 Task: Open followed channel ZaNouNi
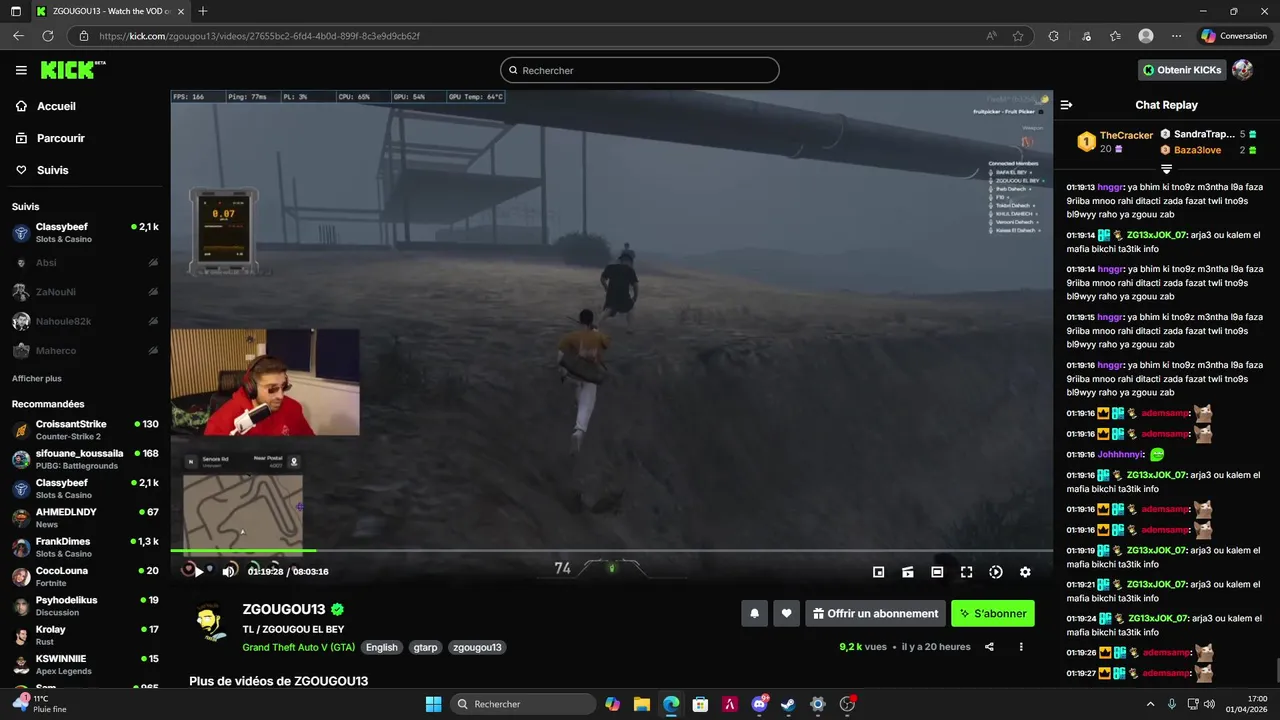(85, 292)
